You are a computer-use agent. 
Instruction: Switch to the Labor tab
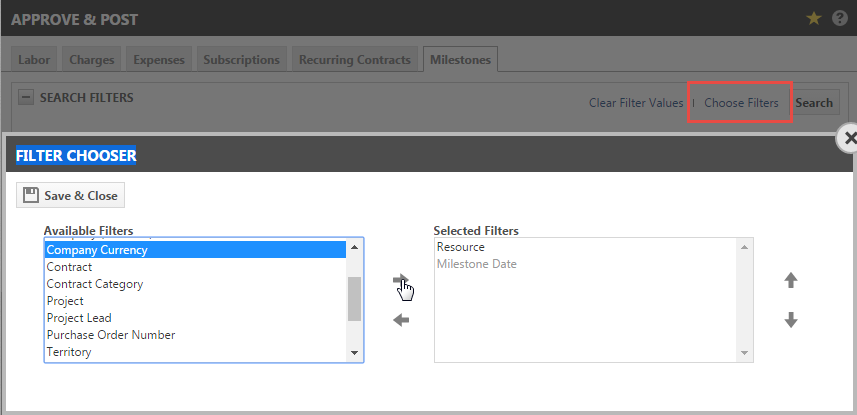click(x=34, y=60)
